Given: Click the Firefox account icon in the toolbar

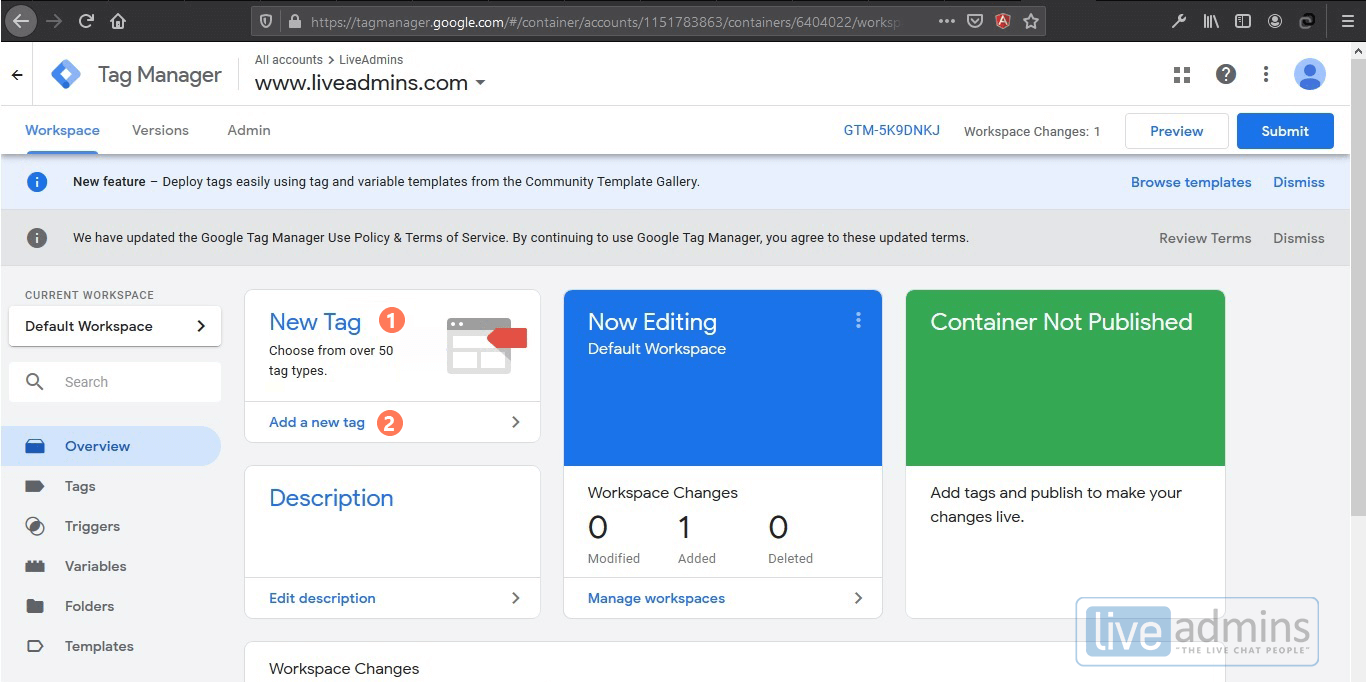Looking at the screenshot, I should click(1275, 21).
